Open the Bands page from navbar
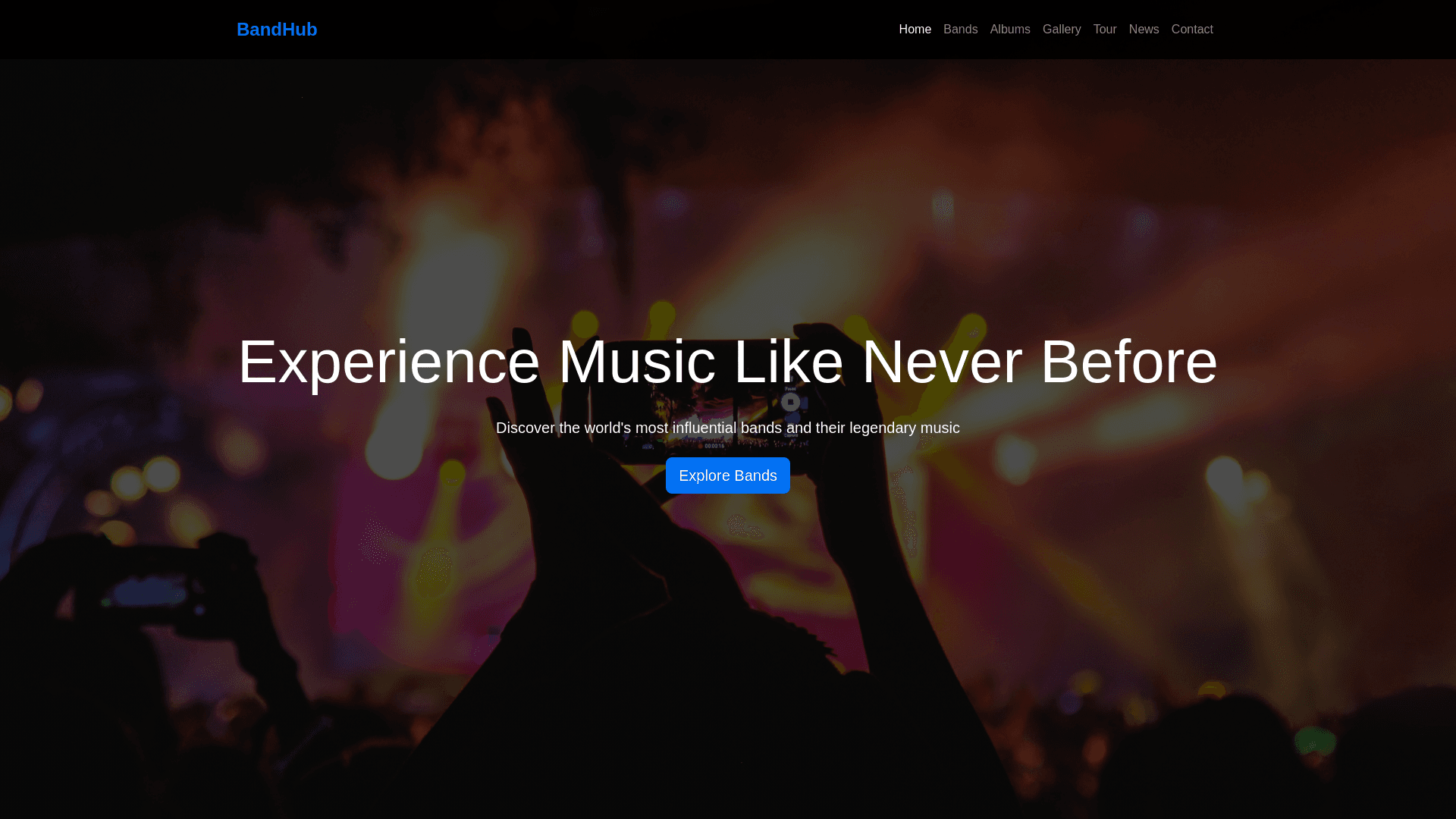Image resolution: width=1456 pixels, height=819 pixels. (960, 30)
